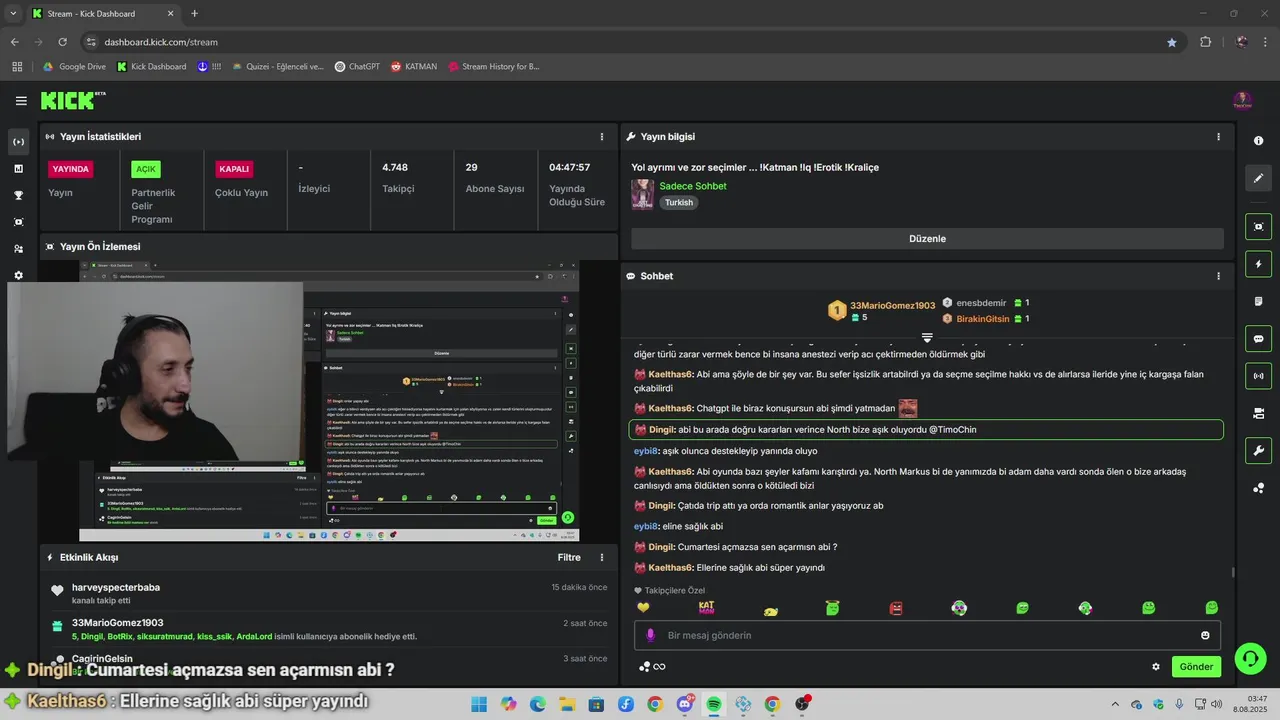This screenshot has height=720, width=1280.
Task: Click the 33MarioGomez1903 top gifter name
Action: (x=892, y=305)
